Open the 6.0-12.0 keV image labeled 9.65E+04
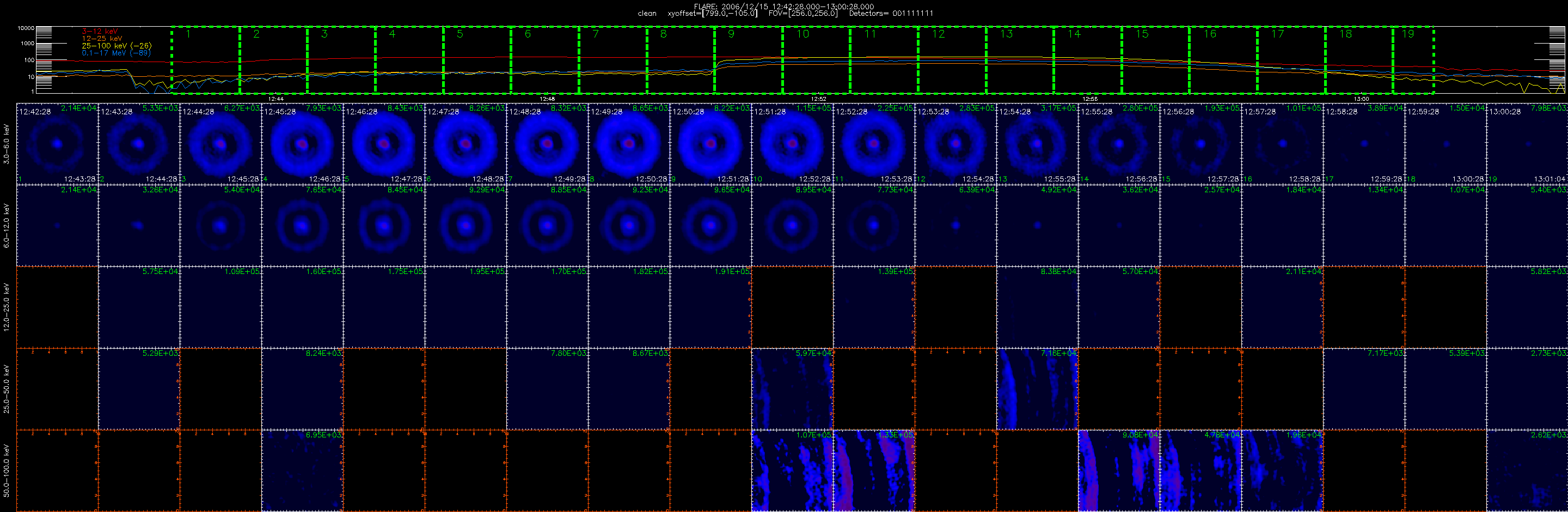Viewport: 1568px width, 512px height. pyautogui.click(x=711, y=225)
